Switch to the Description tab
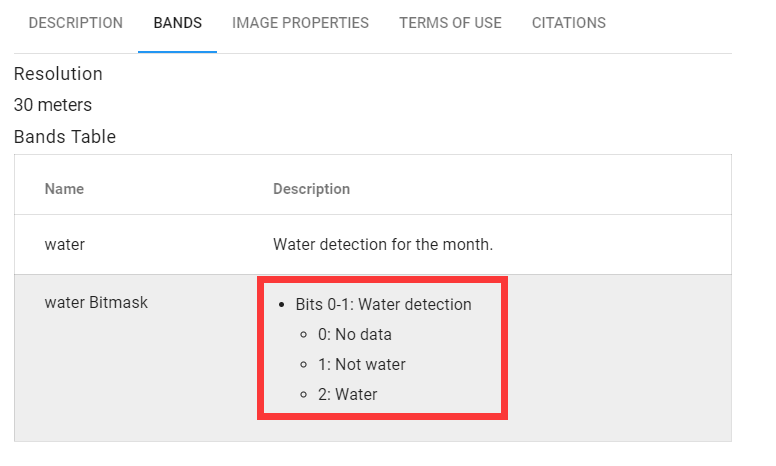Screen dimensions: 776x466 (76, 23)
